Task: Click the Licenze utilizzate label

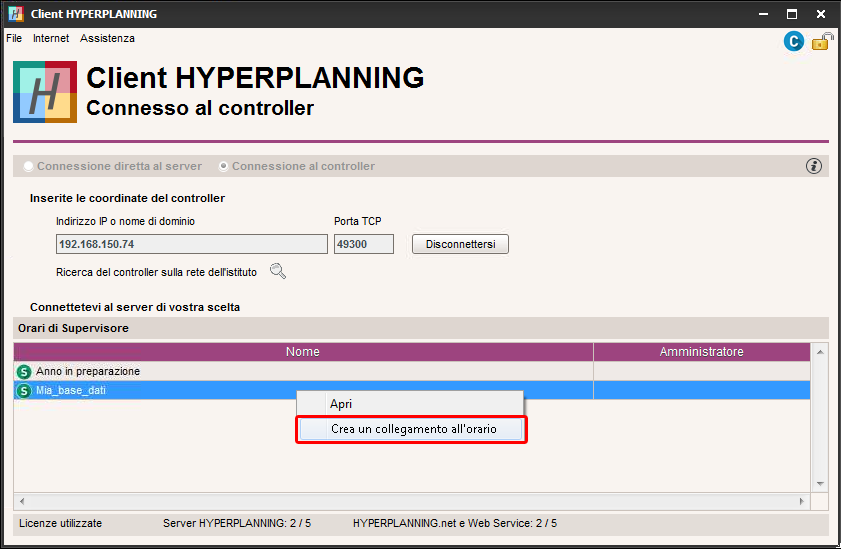Action: (x=61, y=523)
